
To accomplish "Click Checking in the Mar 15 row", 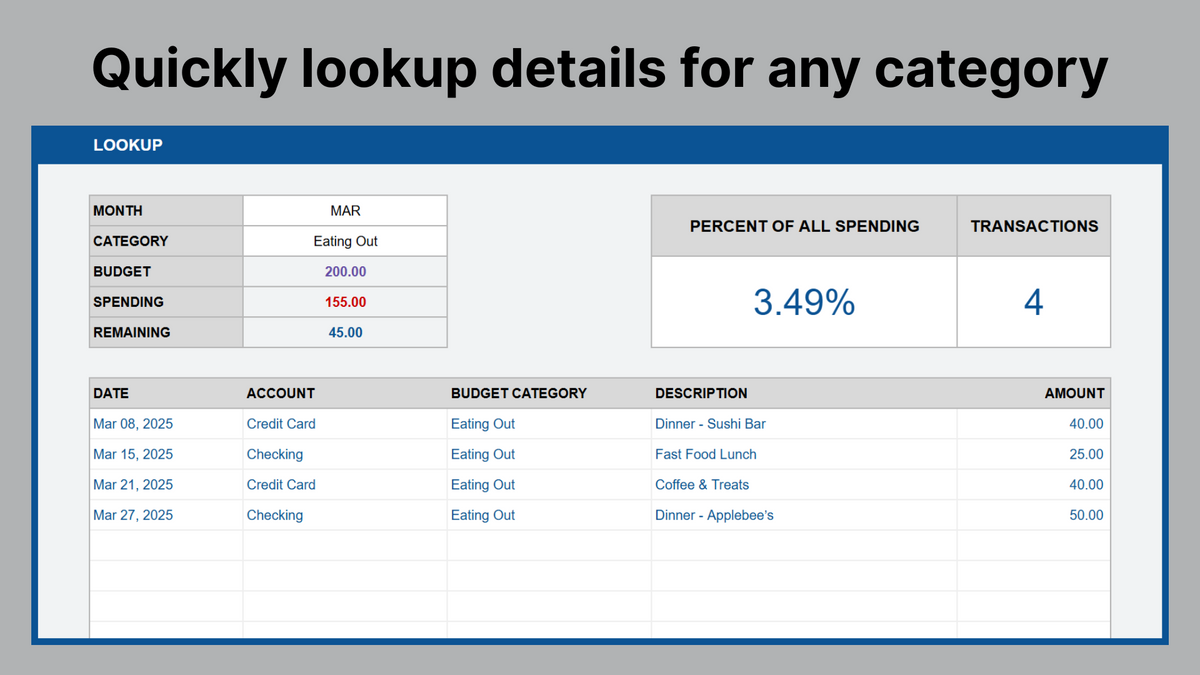I will 275,454.
